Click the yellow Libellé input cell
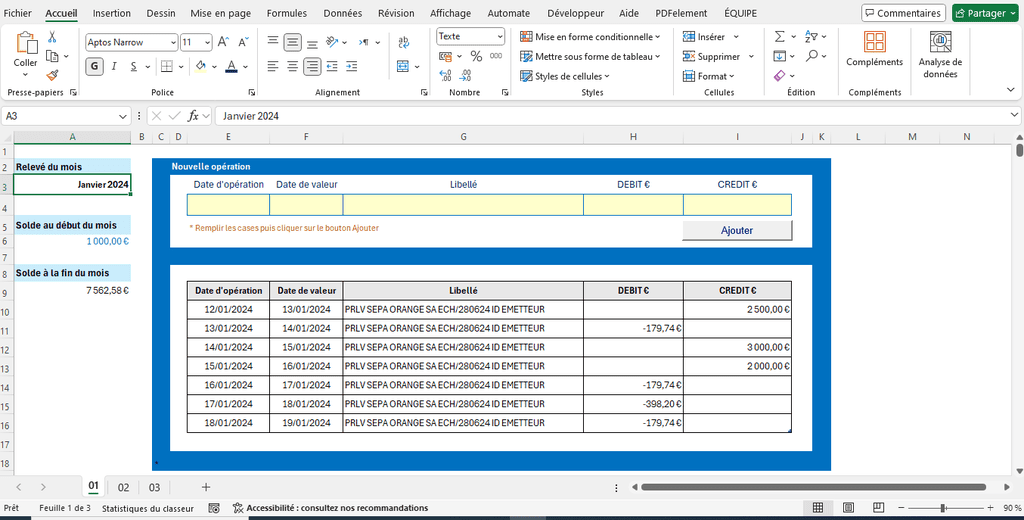Image resolution: width=1024 pixels, height=520 pixels. pyautogui.click(x=463, y=205)
